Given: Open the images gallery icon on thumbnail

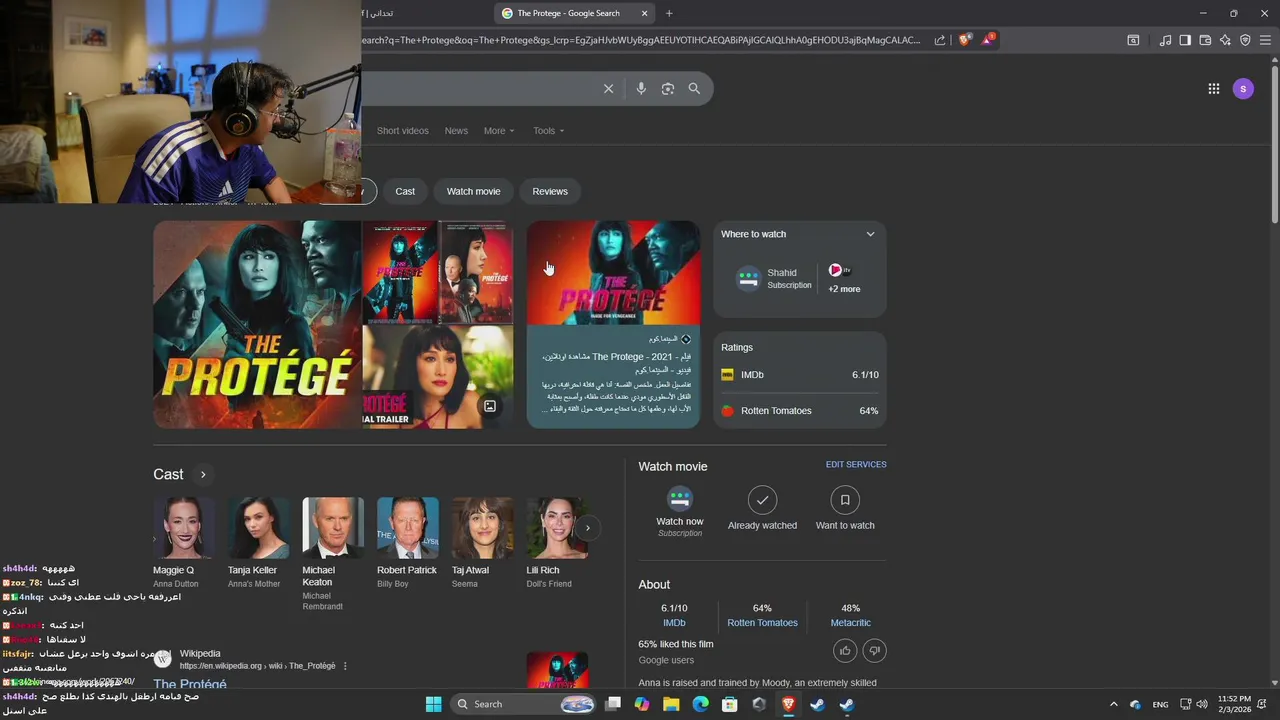Looking at the screenshot, I should pyautogui.click(x=490, y=406).
